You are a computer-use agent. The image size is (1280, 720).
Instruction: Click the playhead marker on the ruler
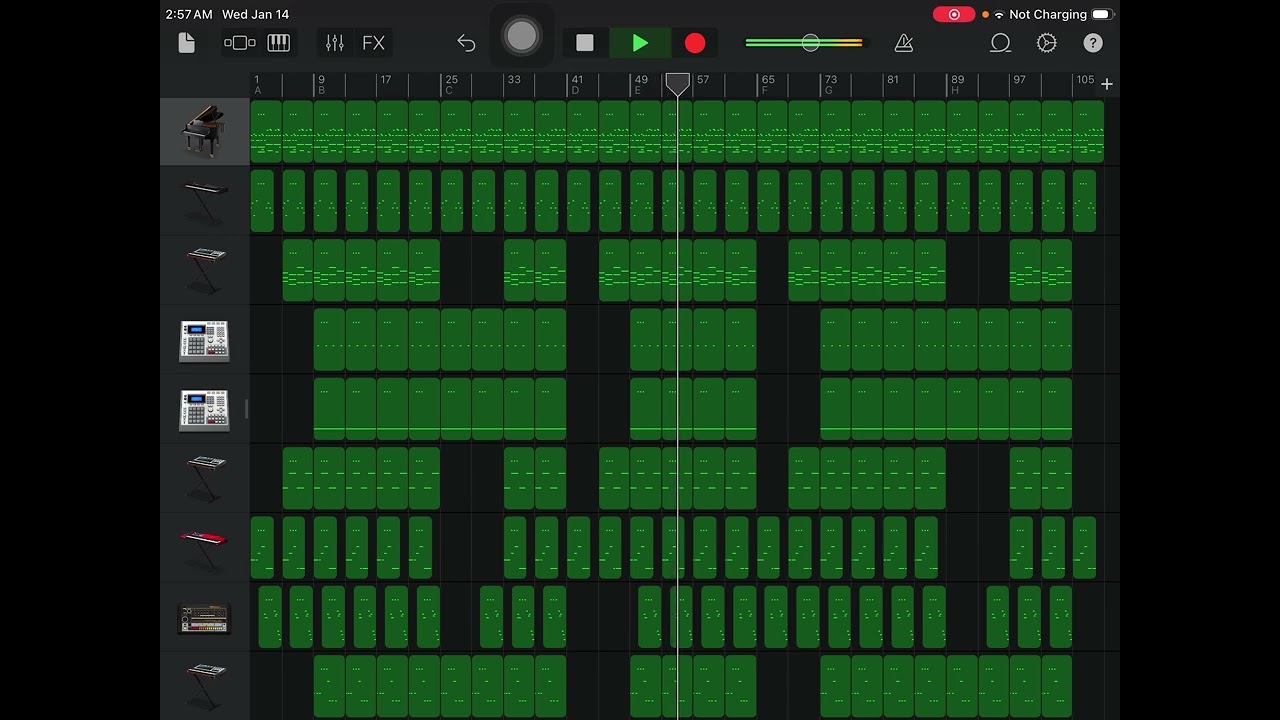pyautogui.click(x=678, y=85)
